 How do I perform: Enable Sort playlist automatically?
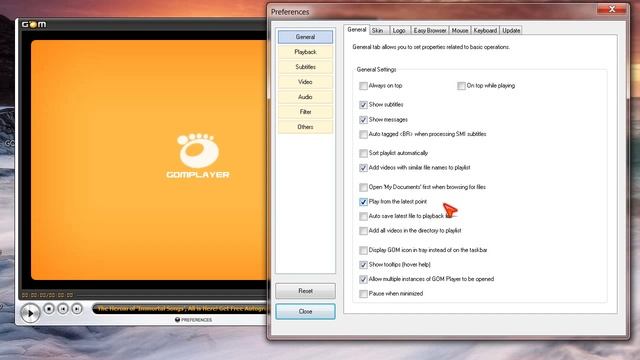click(363, 153)
